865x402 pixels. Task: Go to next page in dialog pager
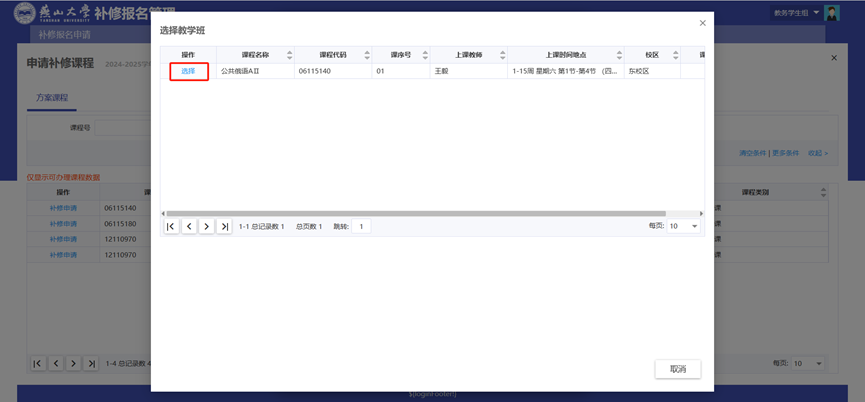pyautogui.click(x=206, y=227)
